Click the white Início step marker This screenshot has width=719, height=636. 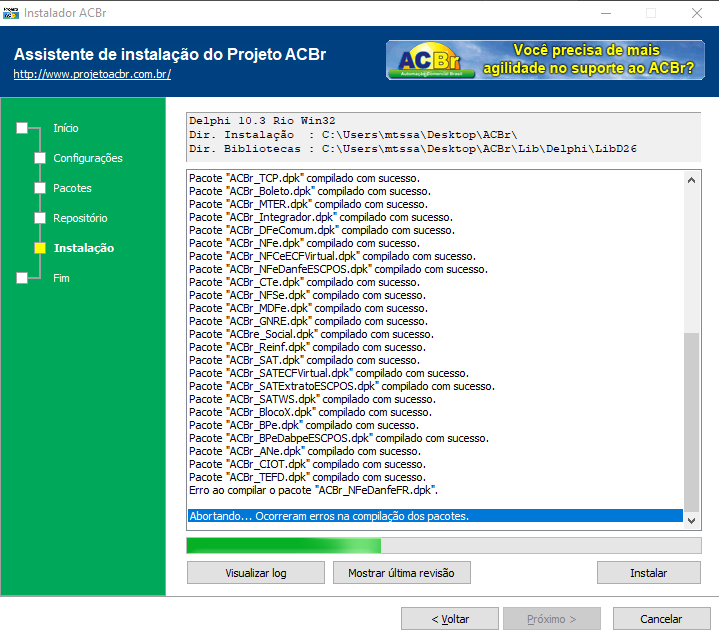pos(22,128)
